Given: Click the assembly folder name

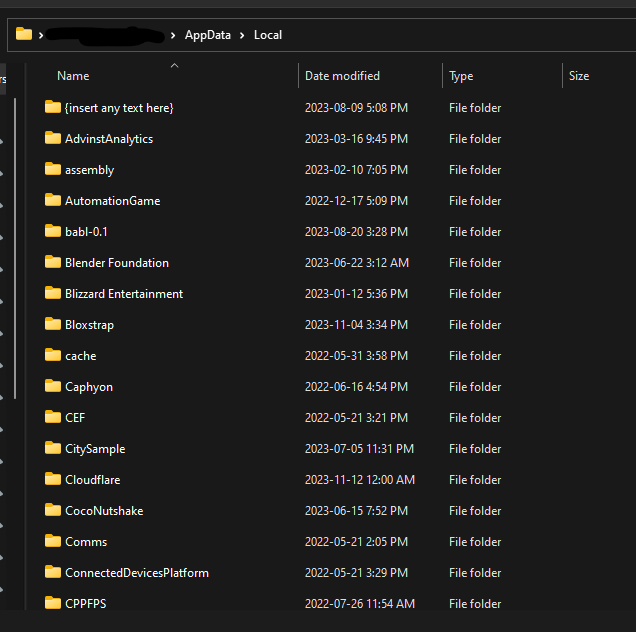Looking at the screenshot, I should tap(90, 170).
